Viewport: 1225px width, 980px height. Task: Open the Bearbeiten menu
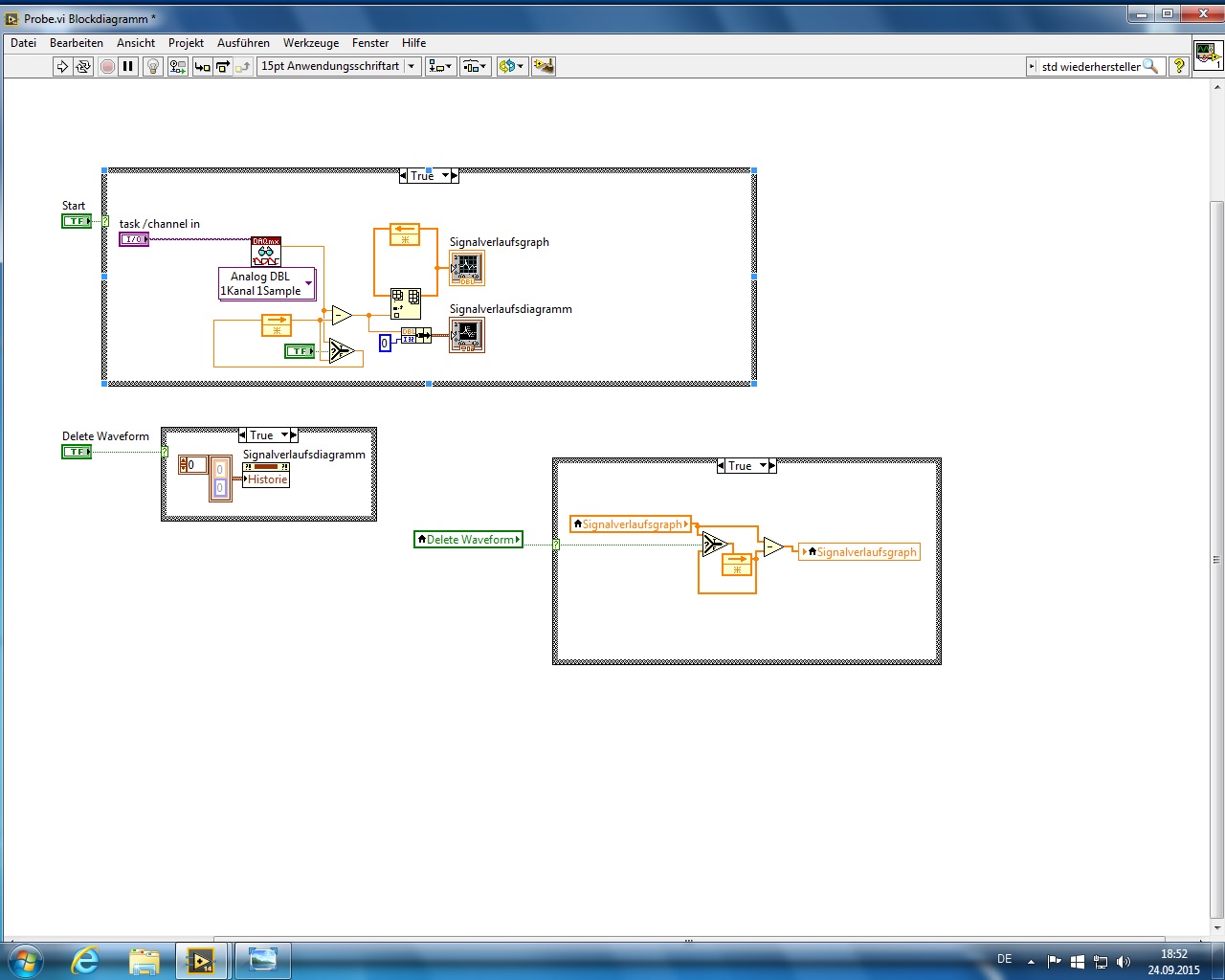(77, 43)
